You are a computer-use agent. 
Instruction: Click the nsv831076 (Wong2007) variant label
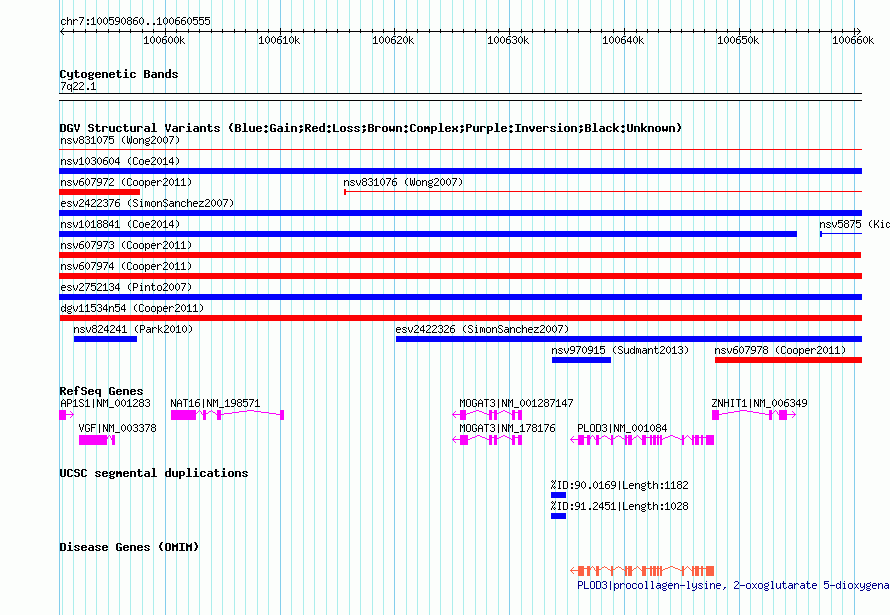coord(402,182)
